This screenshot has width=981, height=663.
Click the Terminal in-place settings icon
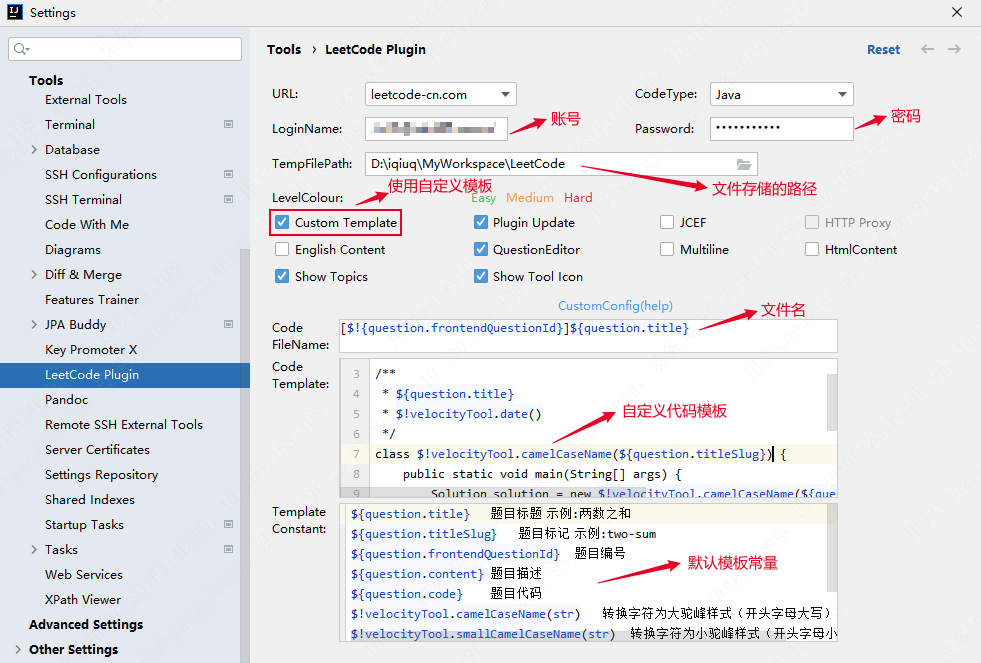pos(228,124)
